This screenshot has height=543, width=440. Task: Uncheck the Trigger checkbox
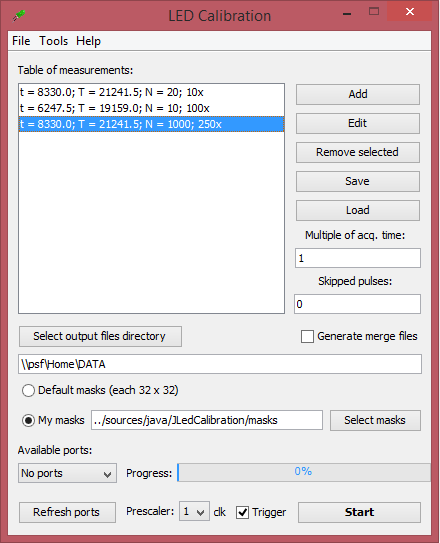click(242, 512)
